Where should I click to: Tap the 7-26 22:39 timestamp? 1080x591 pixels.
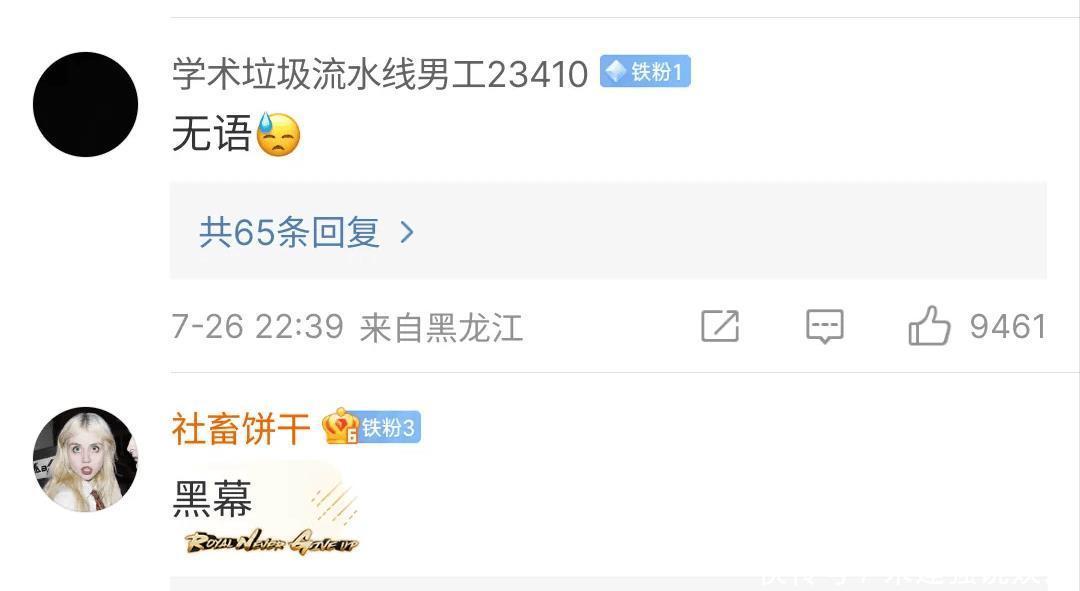tap(257, 326)
